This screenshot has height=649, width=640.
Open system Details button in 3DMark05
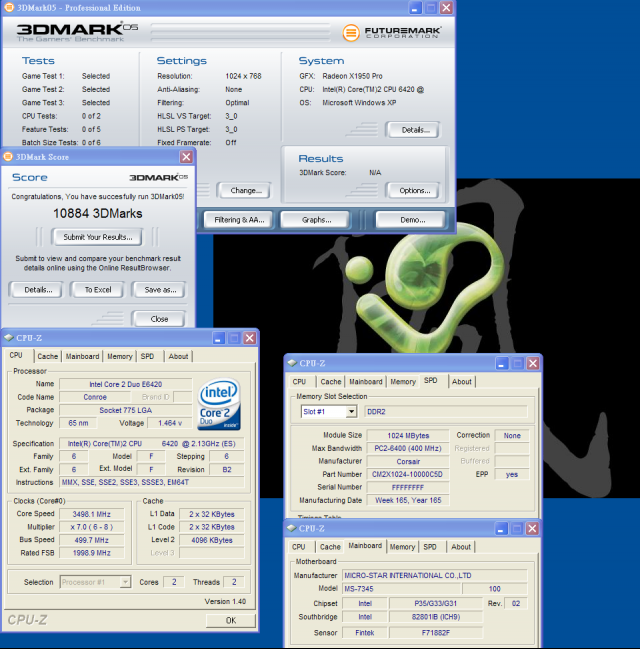(414, 130)
